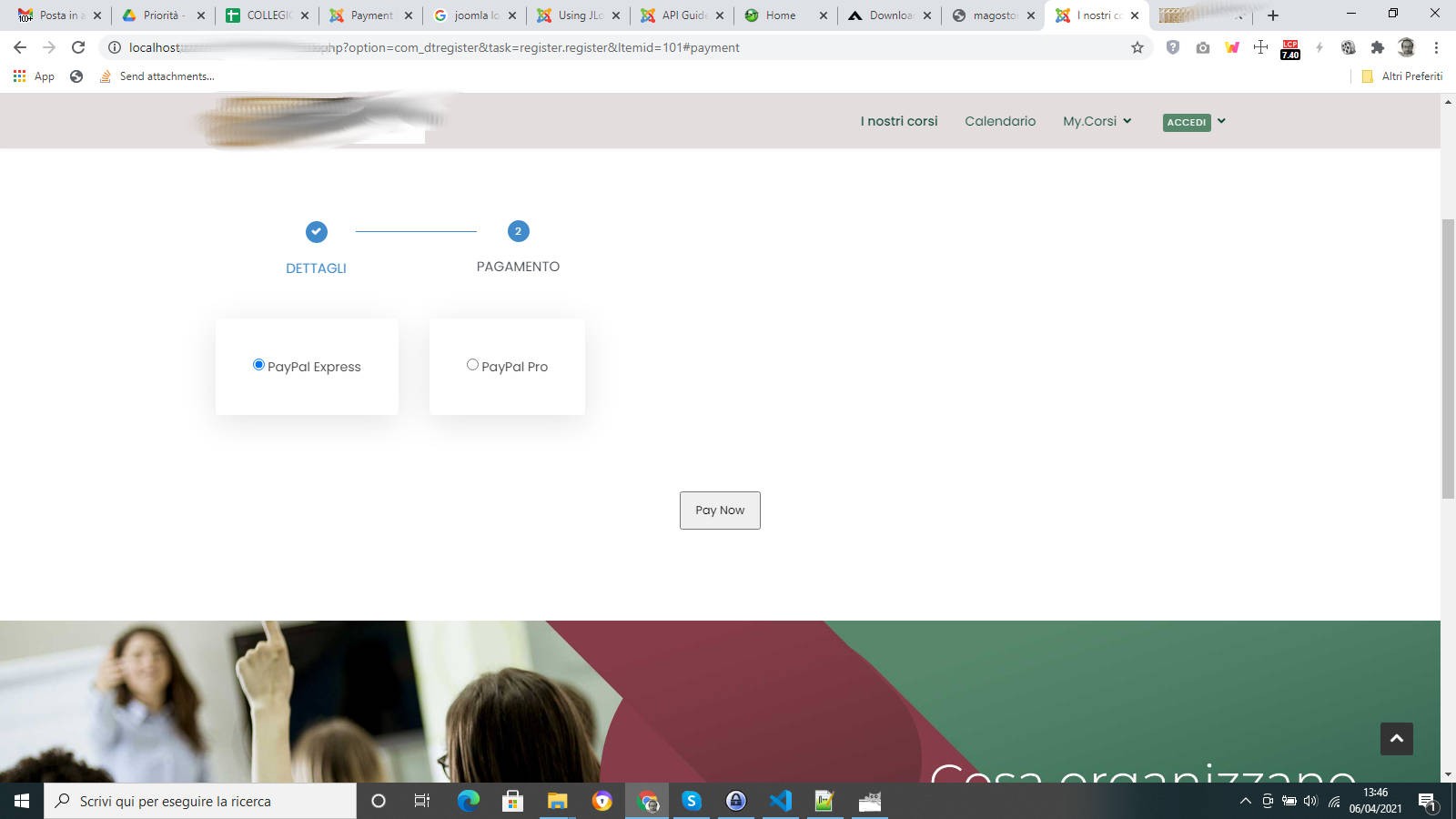Open the Chrome three-dot menu
The image size is (1456, 819).
[x=1436, y=47]
